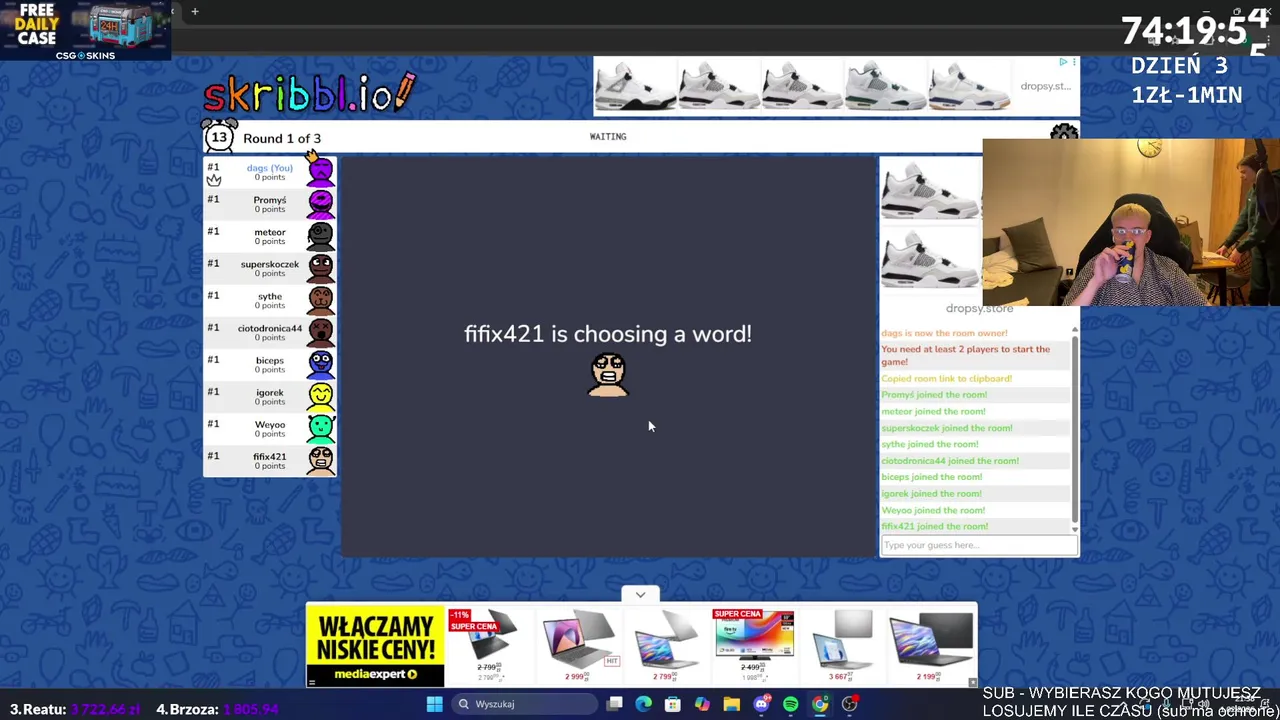1280x720 pixels.
Task: Click 'fifix421 is choosing a word!' text
Action: click(608, 334)
